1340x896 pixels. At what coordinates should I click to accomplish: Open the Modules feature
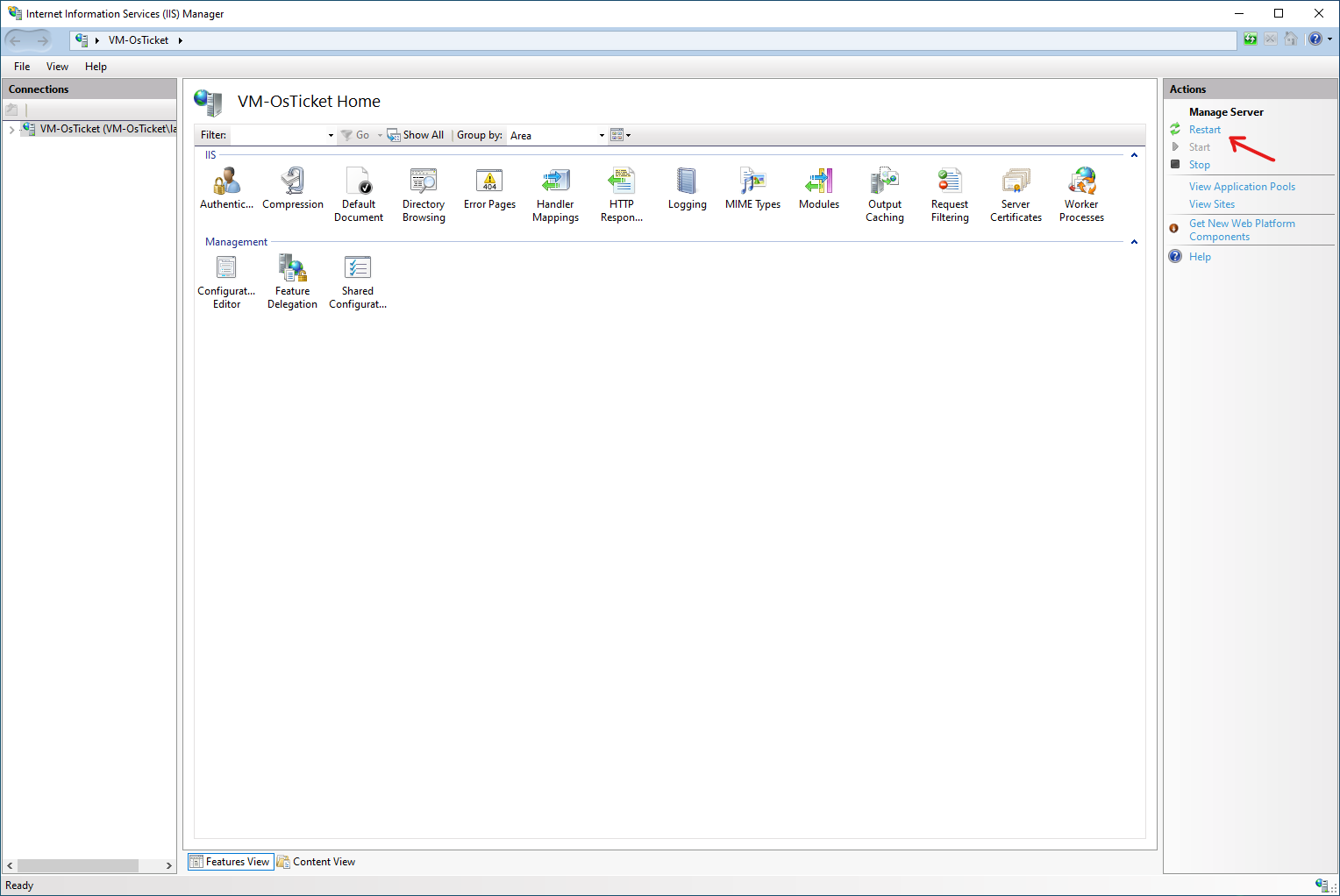[x=819, y=188]
